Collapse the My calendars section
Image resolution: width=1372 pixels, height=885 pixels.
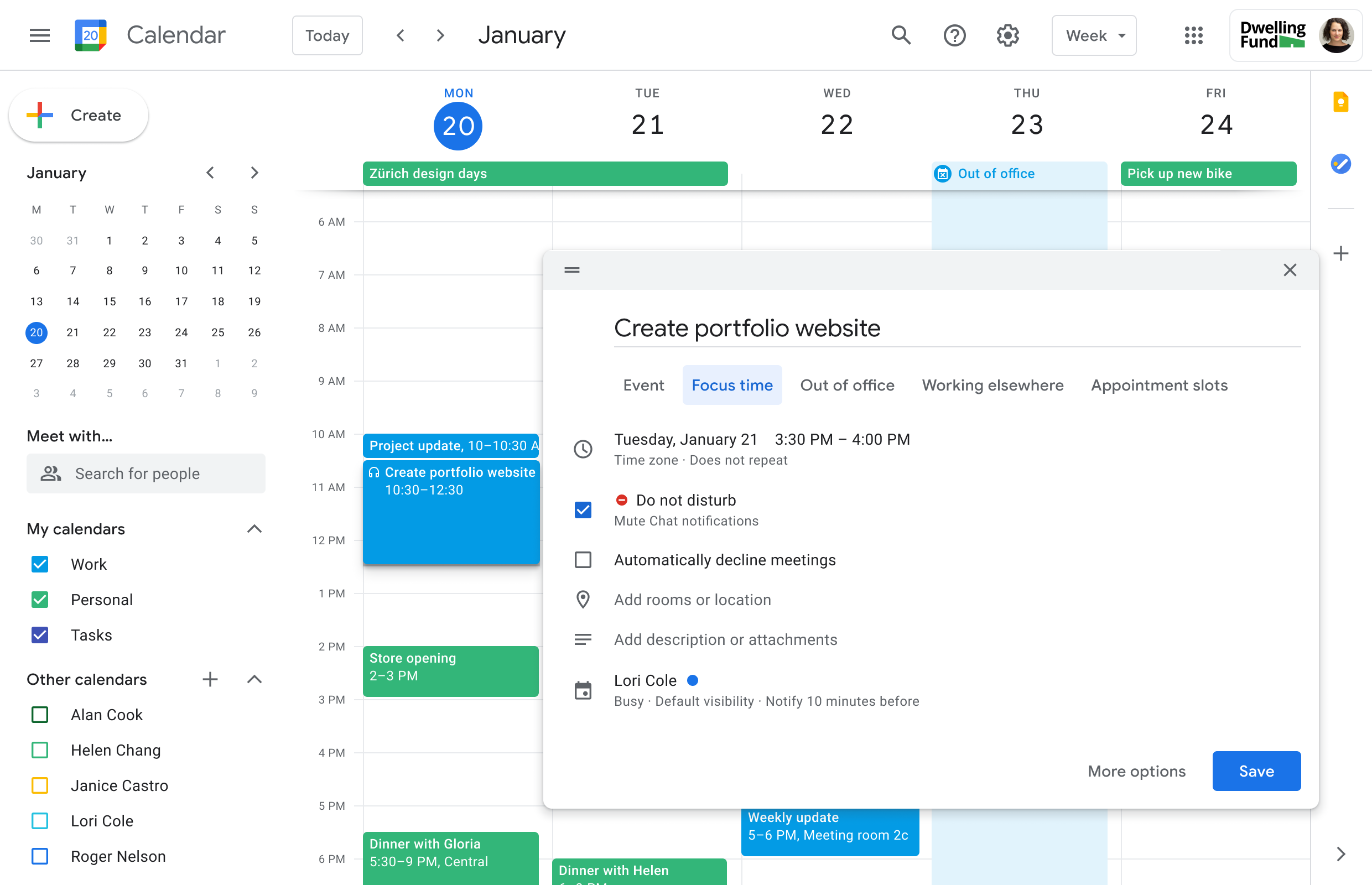(254, 529)
